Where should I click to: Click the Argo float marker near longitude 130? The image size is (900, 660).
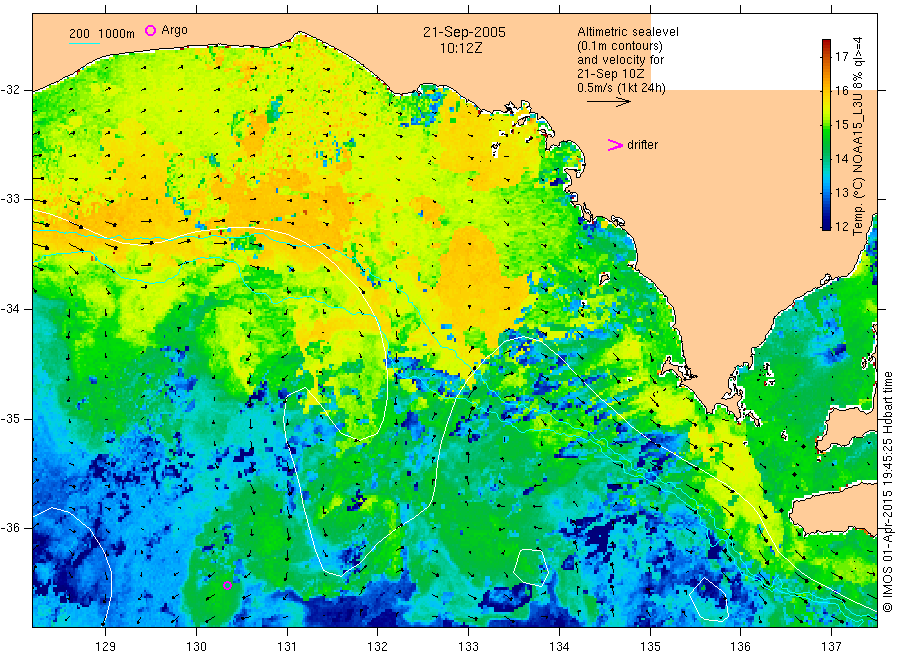[227, 585]
